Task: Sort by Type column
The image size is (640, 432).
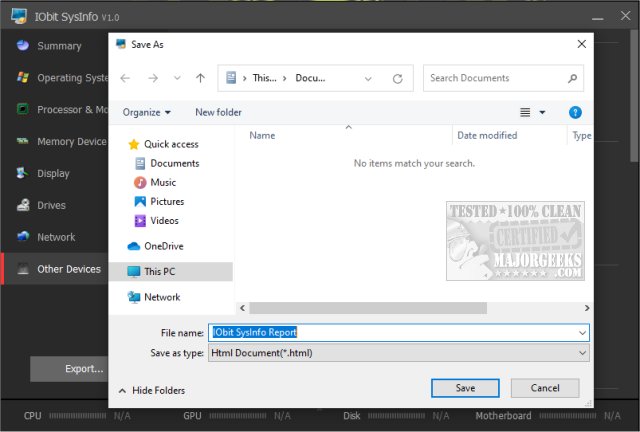Action: pos(581,135)
